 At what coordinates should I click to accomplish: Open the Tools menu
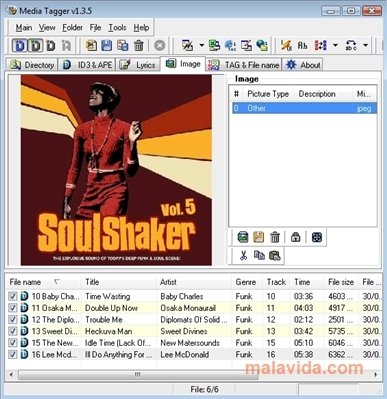tap(117, 28)
